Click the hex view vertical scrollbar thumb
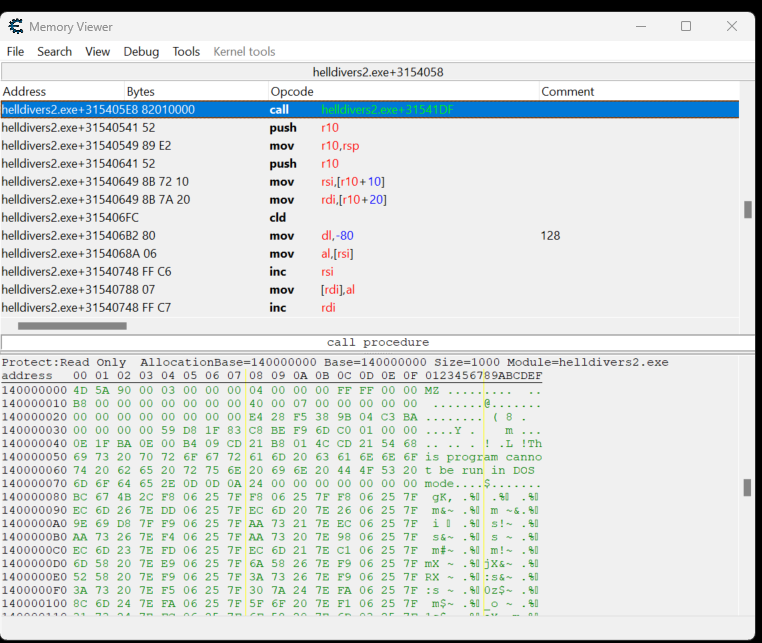The image size is (762, 643). [747, 487]
